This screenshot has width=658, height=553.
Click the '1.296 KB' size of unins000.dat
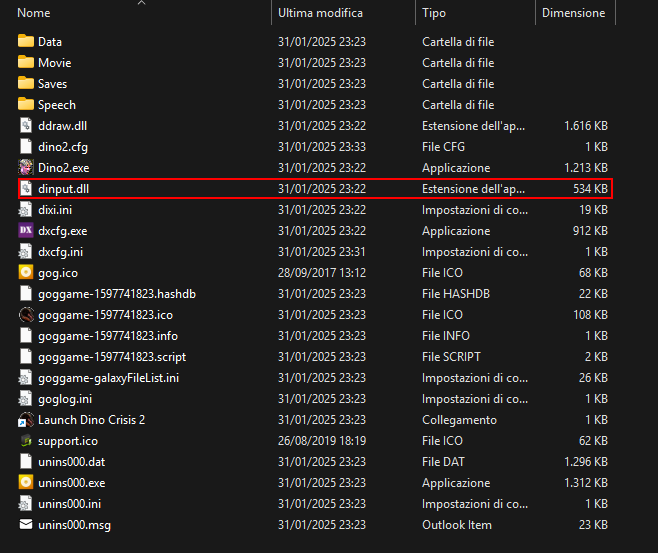[586, 462]
